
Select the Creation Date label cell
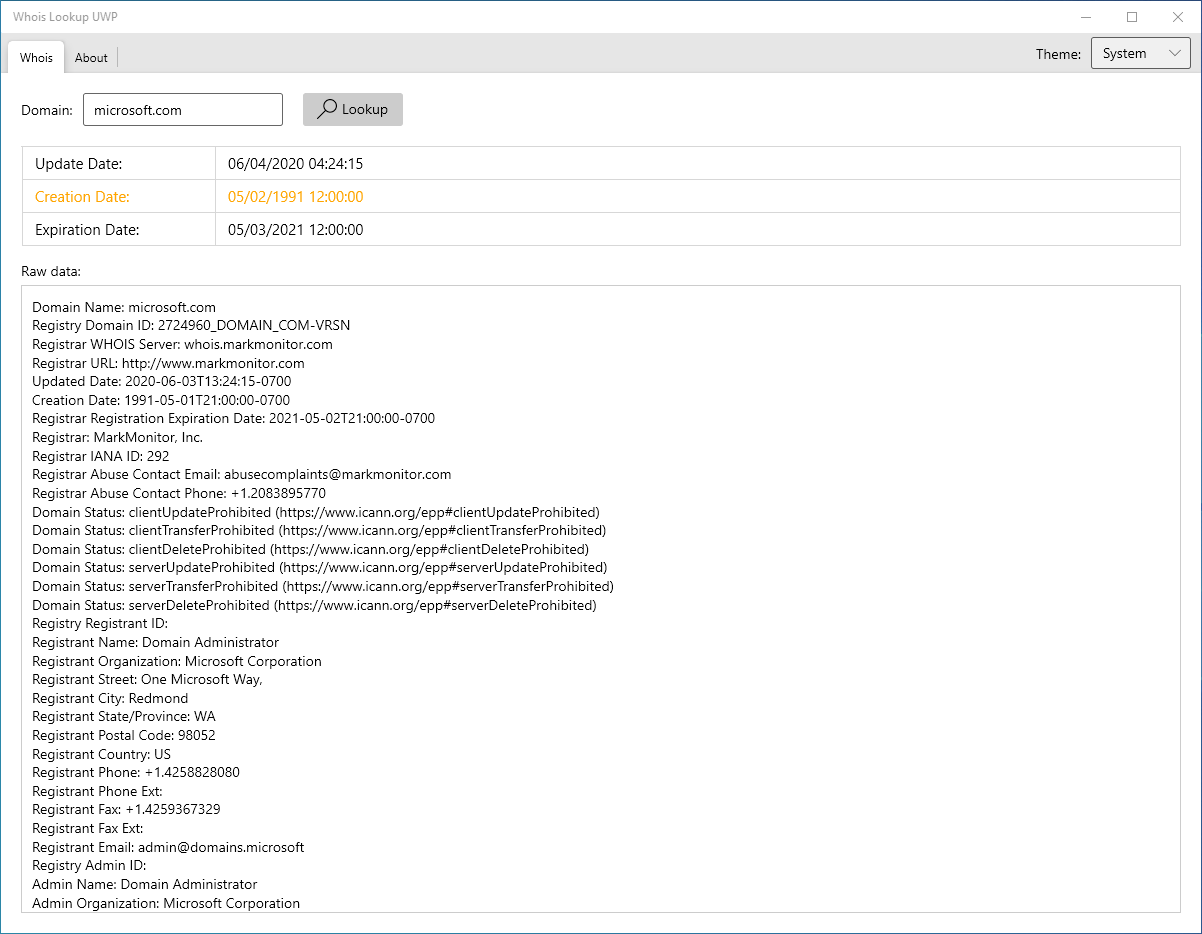pos(119,196)
